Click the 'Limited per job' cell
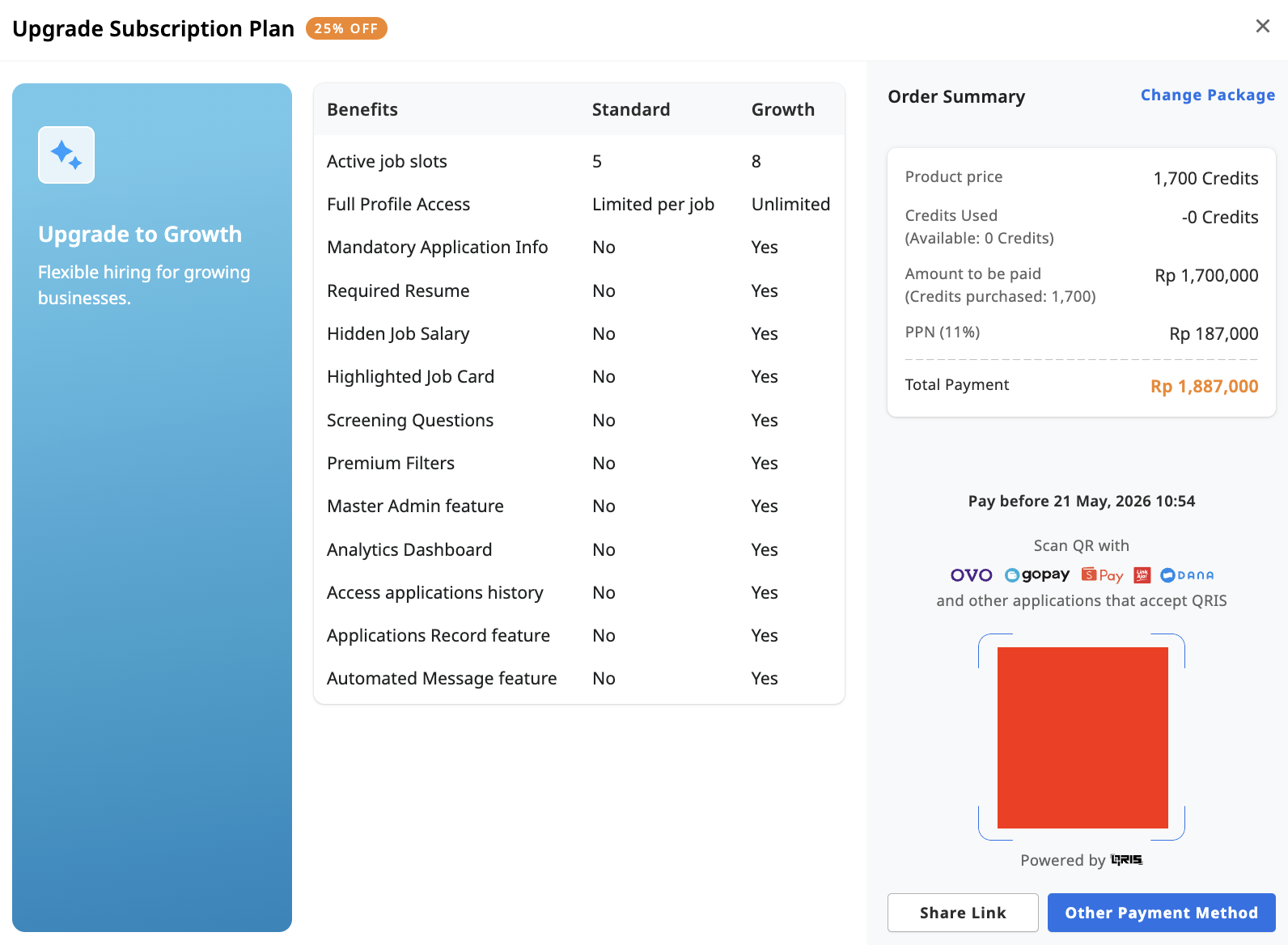The height and width of the screenshot is (945, 1288). point(653,205)
